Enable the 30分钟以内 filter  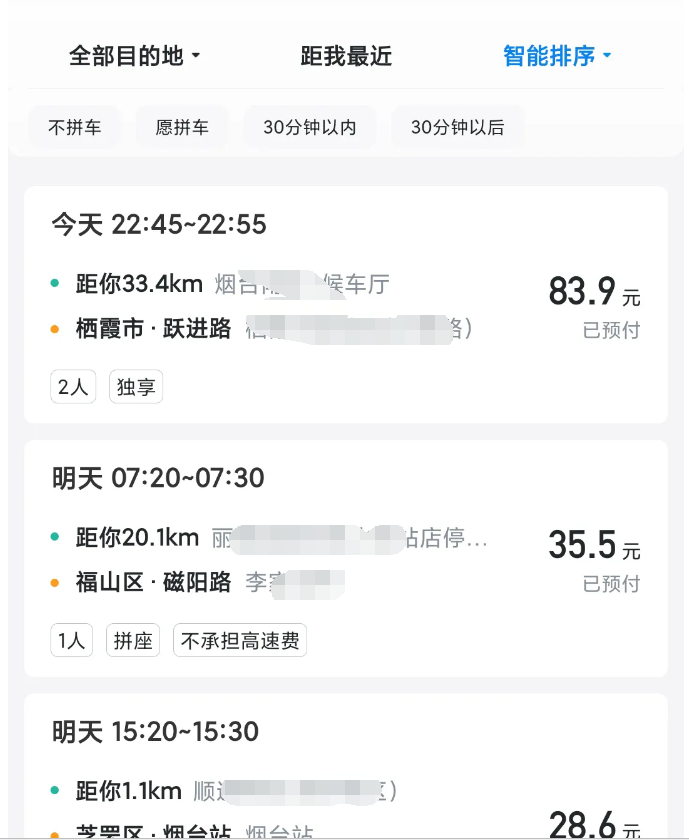[310, 128]
